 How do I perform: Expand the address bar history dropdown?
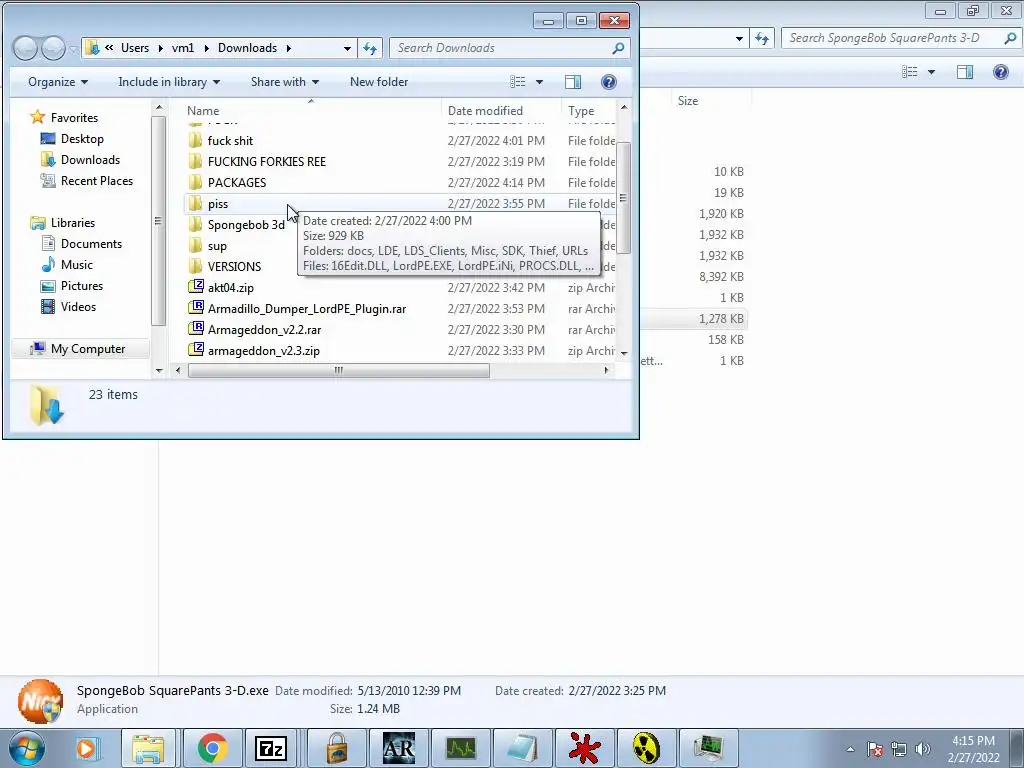click(347, 48)
